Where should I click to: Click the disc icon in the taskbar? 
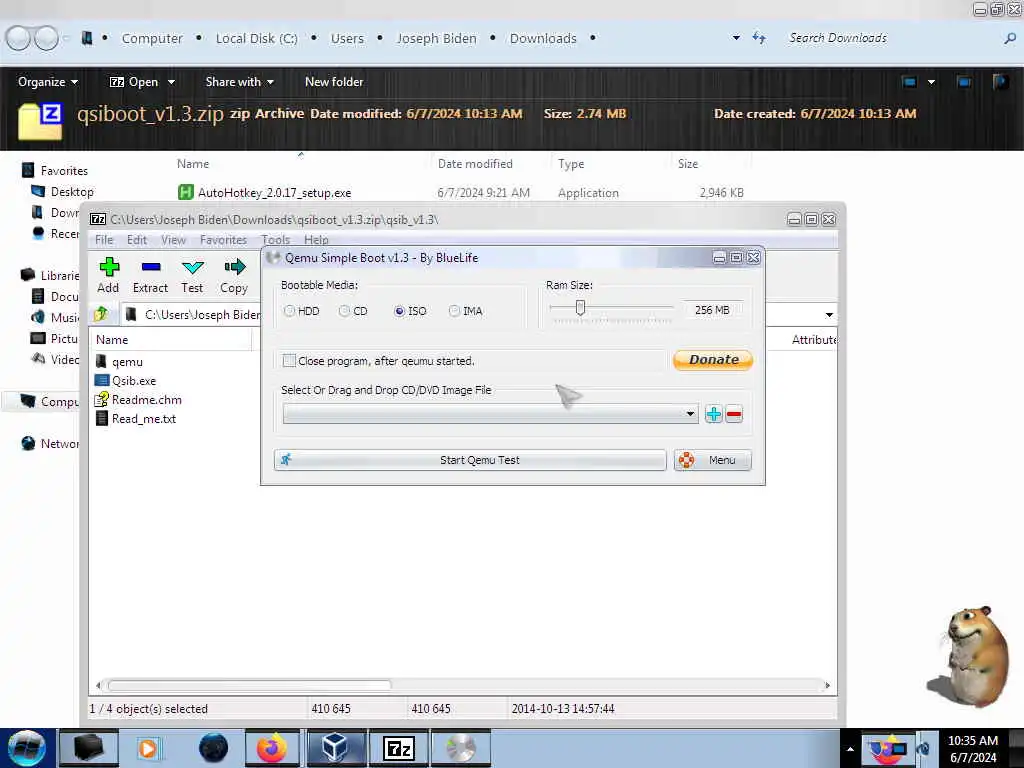pos(460,748)
